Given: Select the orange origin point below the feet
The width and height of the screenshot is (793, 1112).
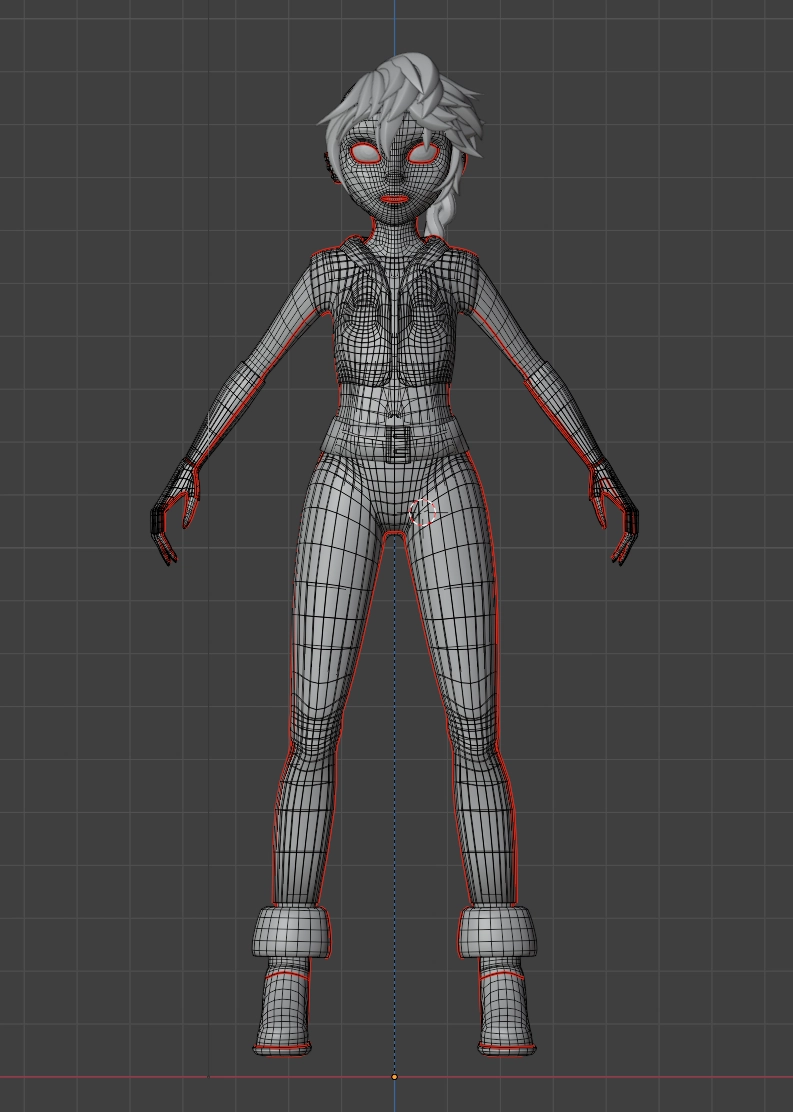Looking at the screenshot, I should [x=394, y=1077].
